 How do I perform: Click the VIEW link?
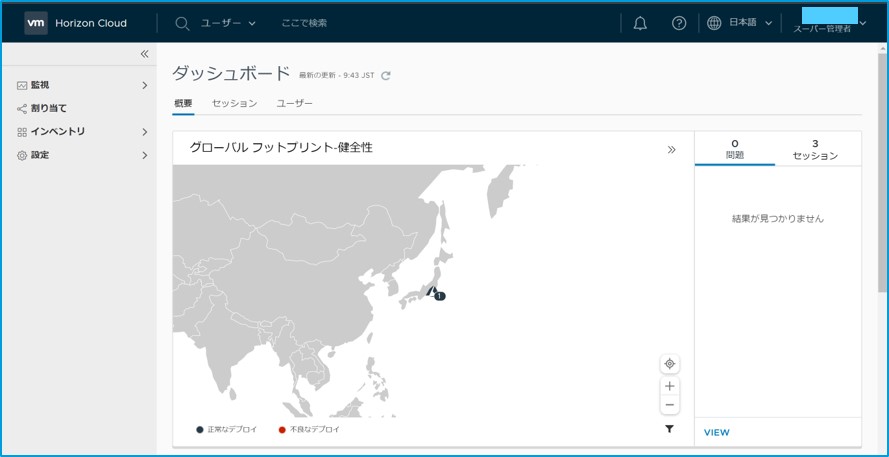pos(716,432)
